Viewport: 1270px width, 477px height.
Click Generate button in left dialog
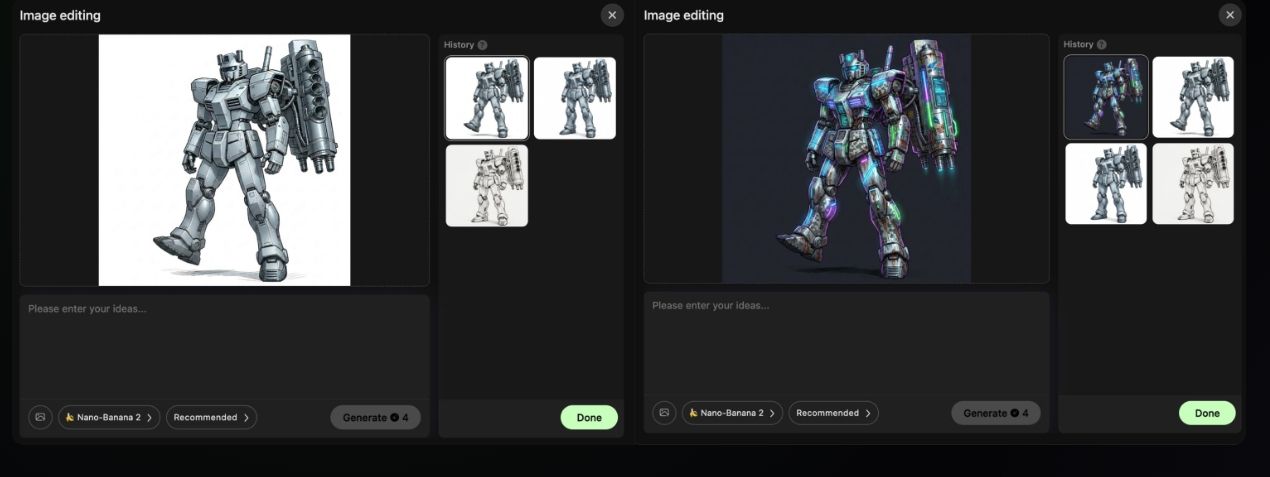coord(375,417)
